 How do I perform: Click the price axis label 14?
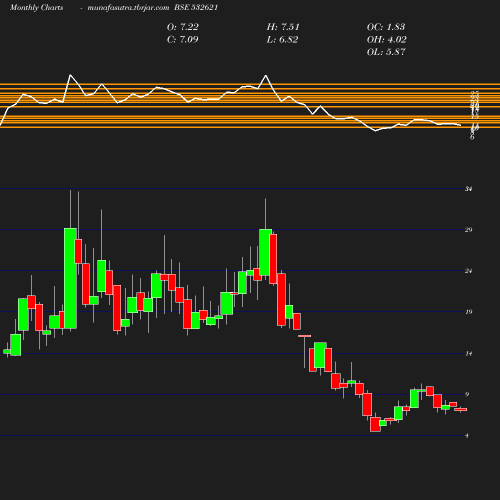click(469, 353)
